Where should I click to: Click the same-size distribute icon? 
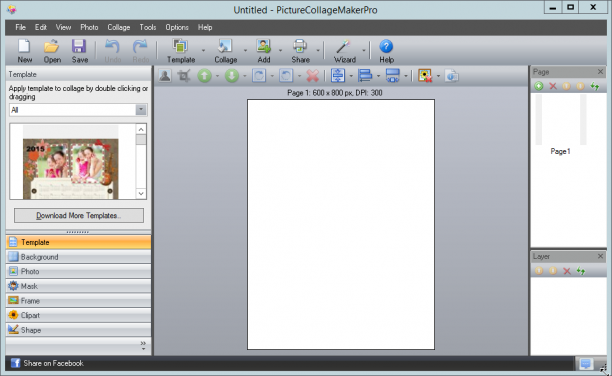click(x=392, y=75)
